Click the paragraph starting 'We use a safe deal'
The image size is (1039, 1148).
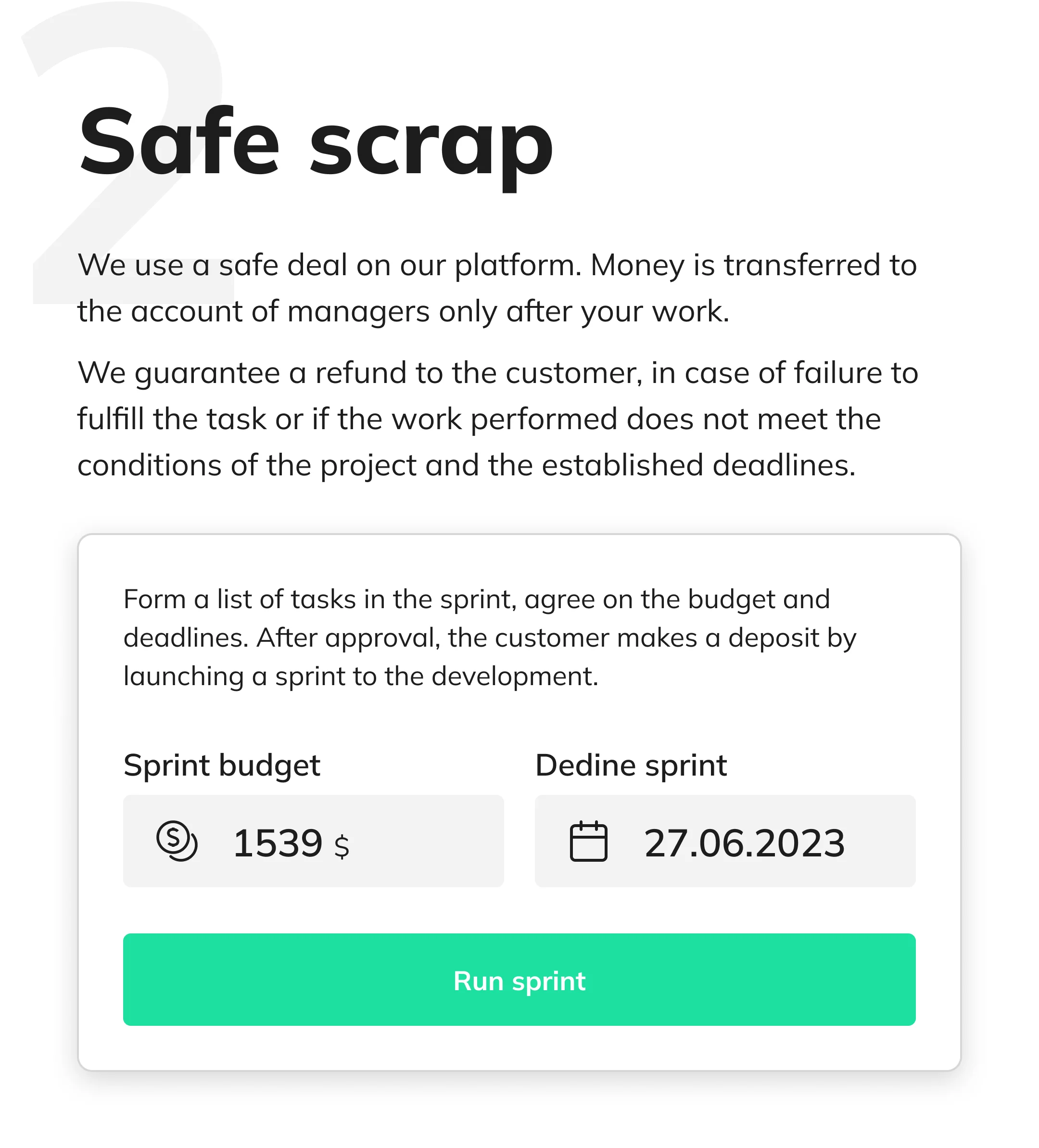coord(497,288)
